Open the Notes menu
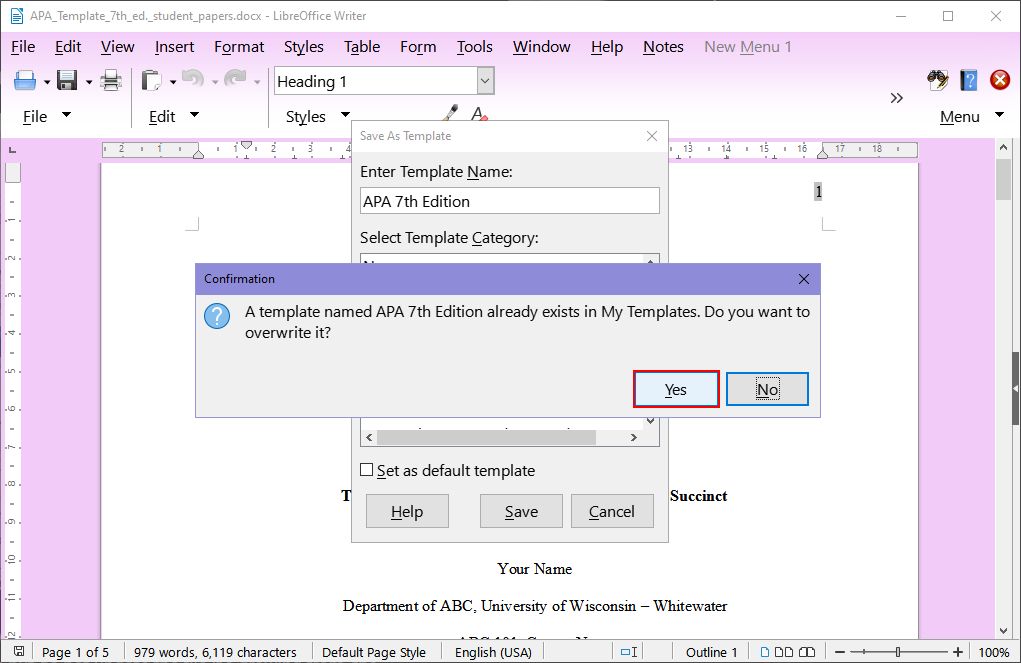The height and width of the screenshot is (663, 1021). [x=663, y=47]
